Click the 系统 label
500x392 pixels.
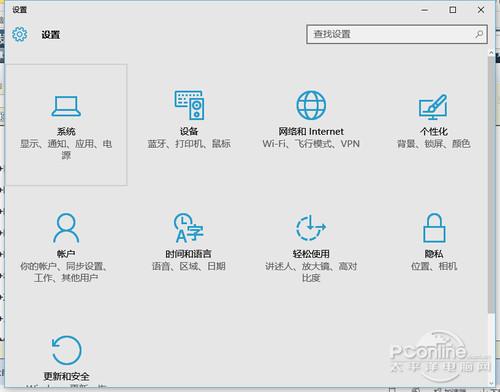pyautogui.click(x=66, y=131)
